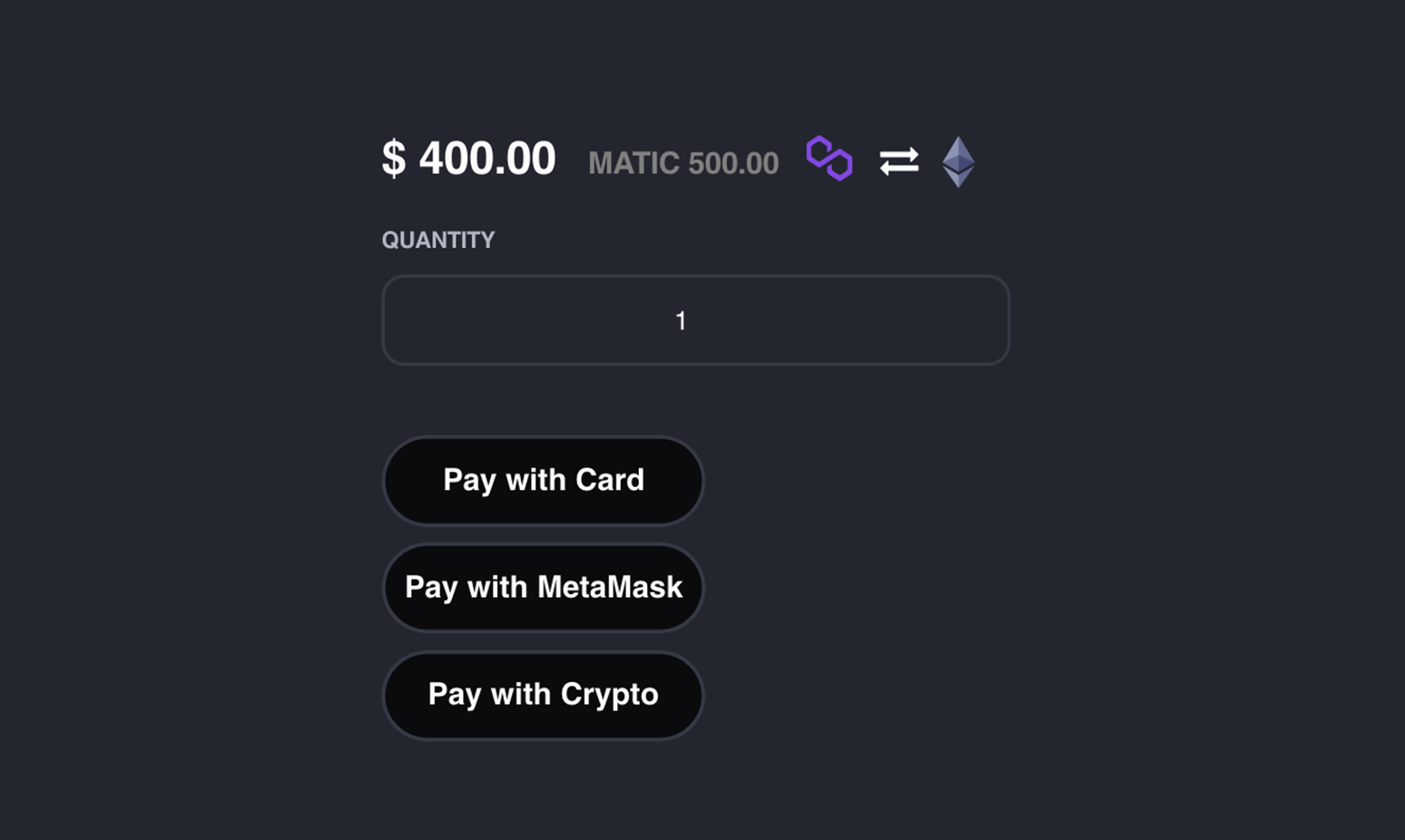Pay with Card
The image size is (1405, 840).
543,480
